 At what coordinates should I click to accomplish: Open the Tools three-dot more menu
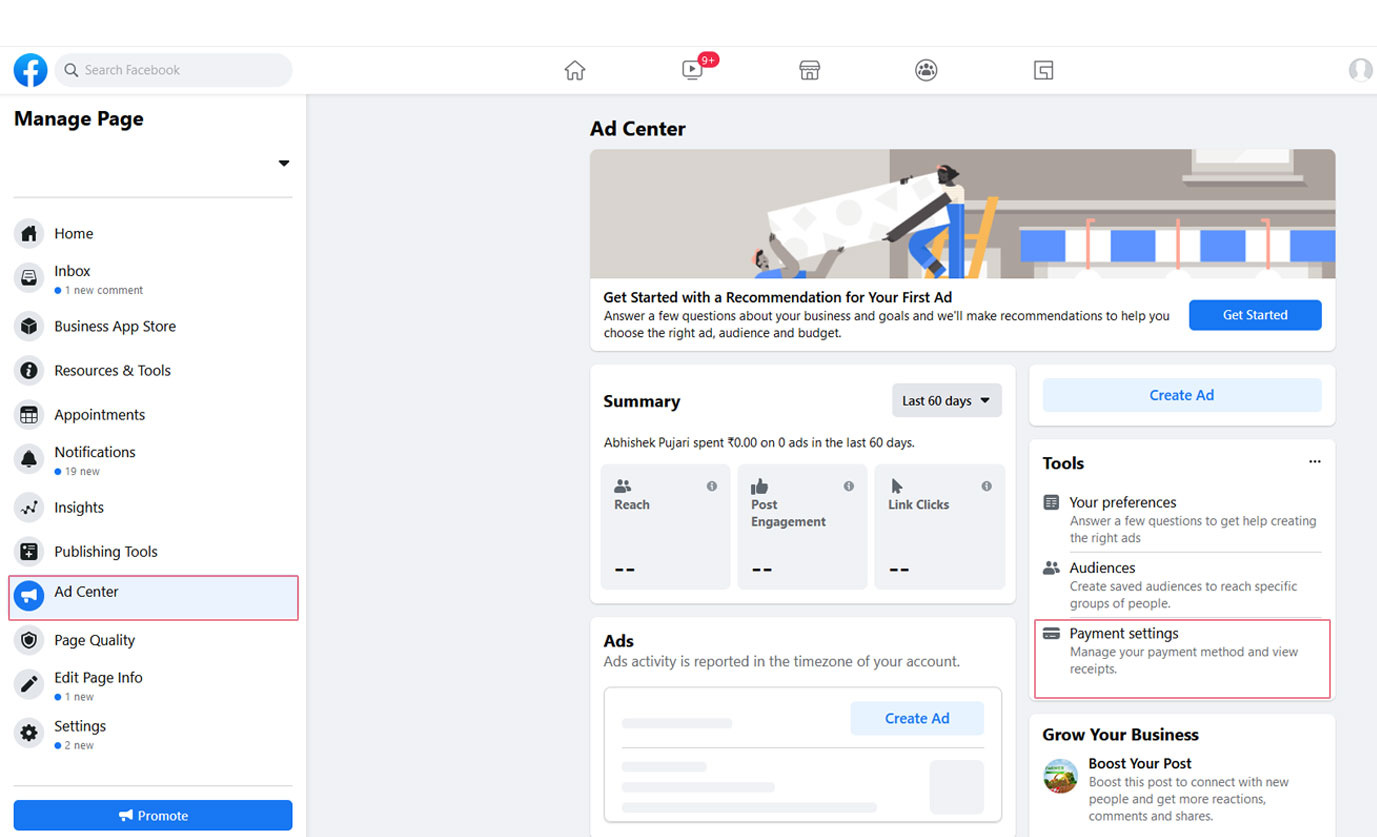1314,462
